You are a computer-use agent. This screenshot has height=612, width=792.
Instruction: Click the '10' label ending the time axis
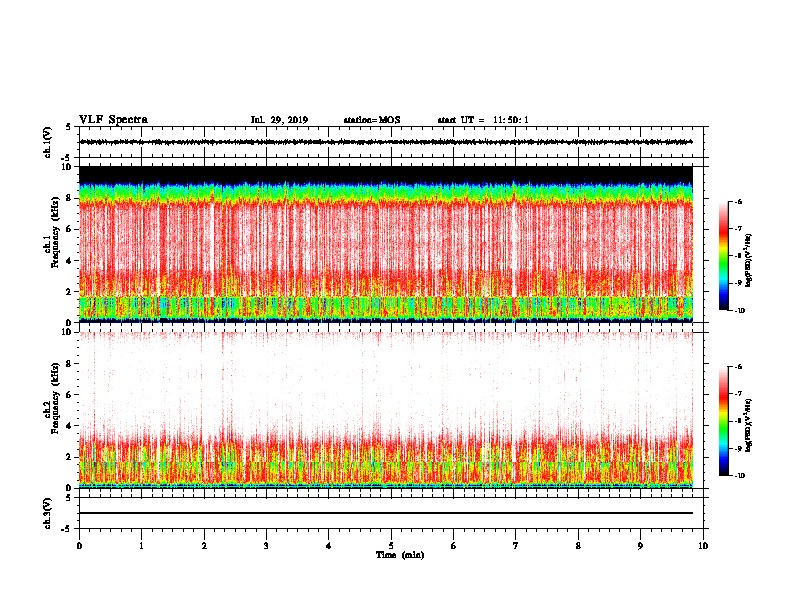703,546
